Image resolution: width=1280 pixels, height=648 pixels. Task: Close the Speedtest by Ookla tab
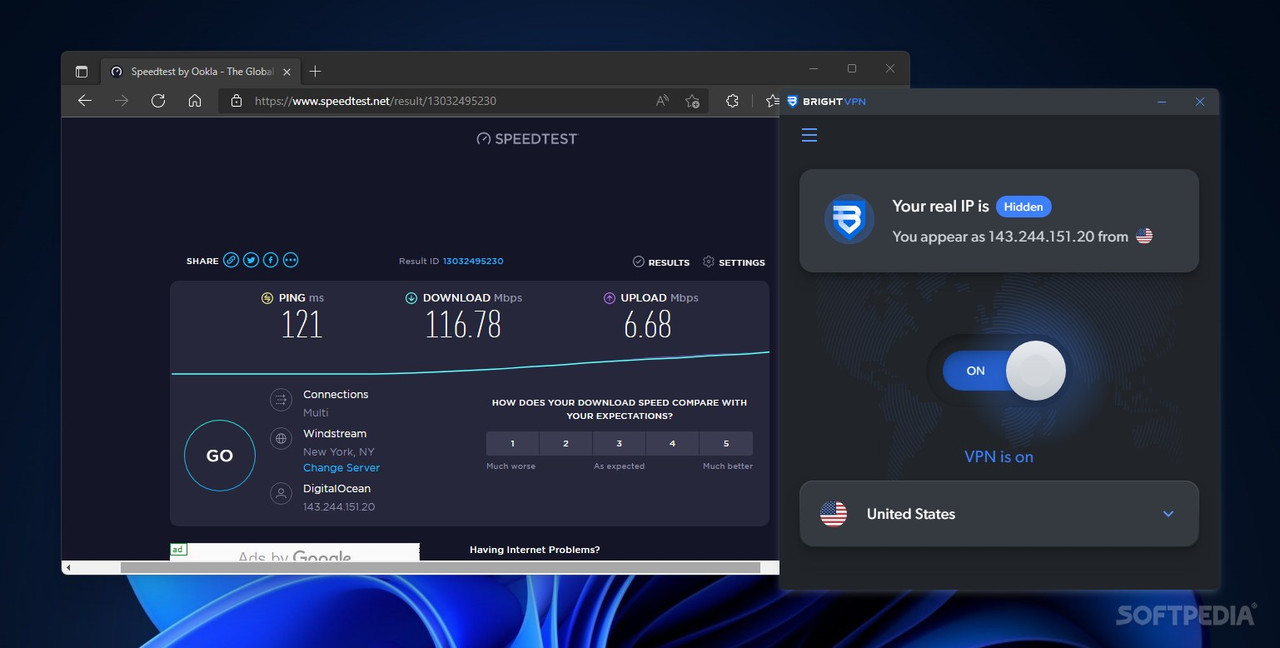(x=287, y=72)
